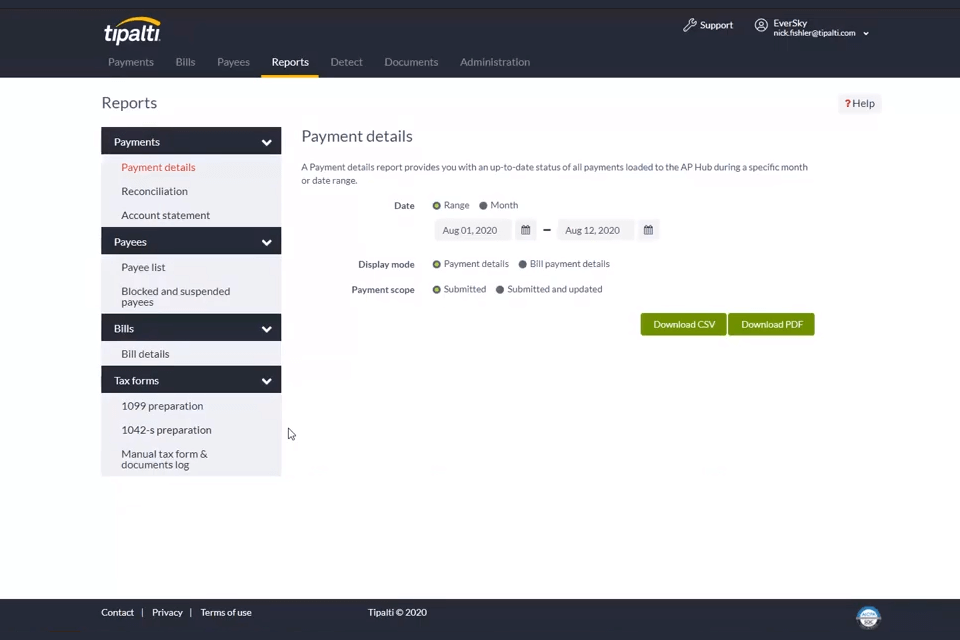Click the Support wrench icon

point(689,24)
